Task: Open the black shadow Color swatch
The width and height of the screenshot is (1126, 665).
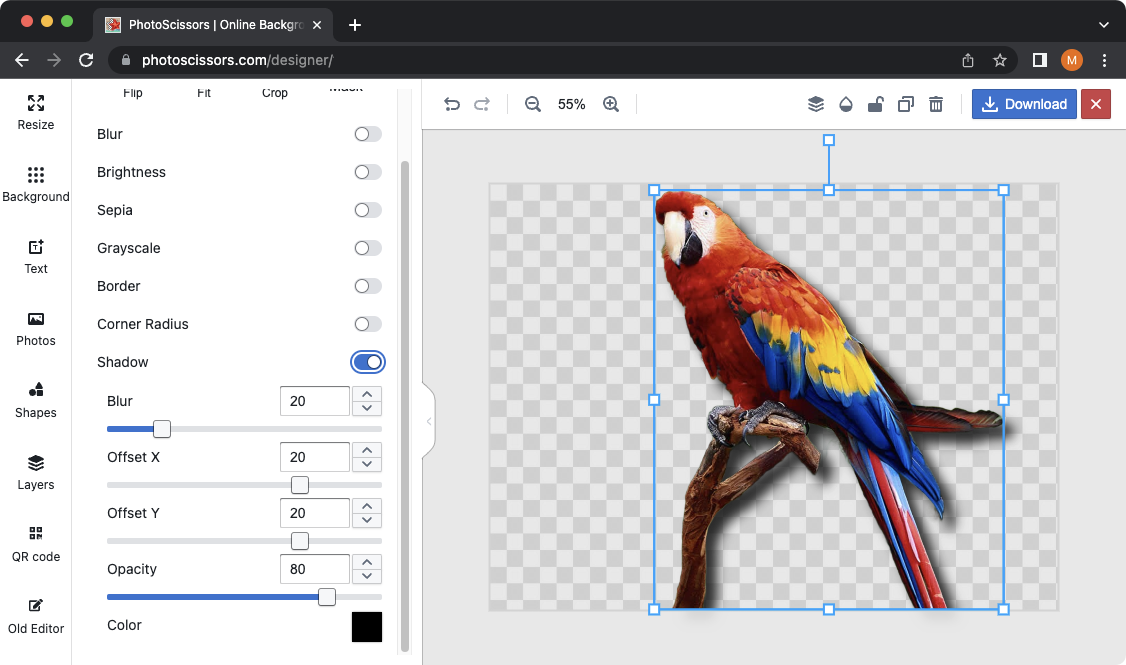Action: point(367,627)
